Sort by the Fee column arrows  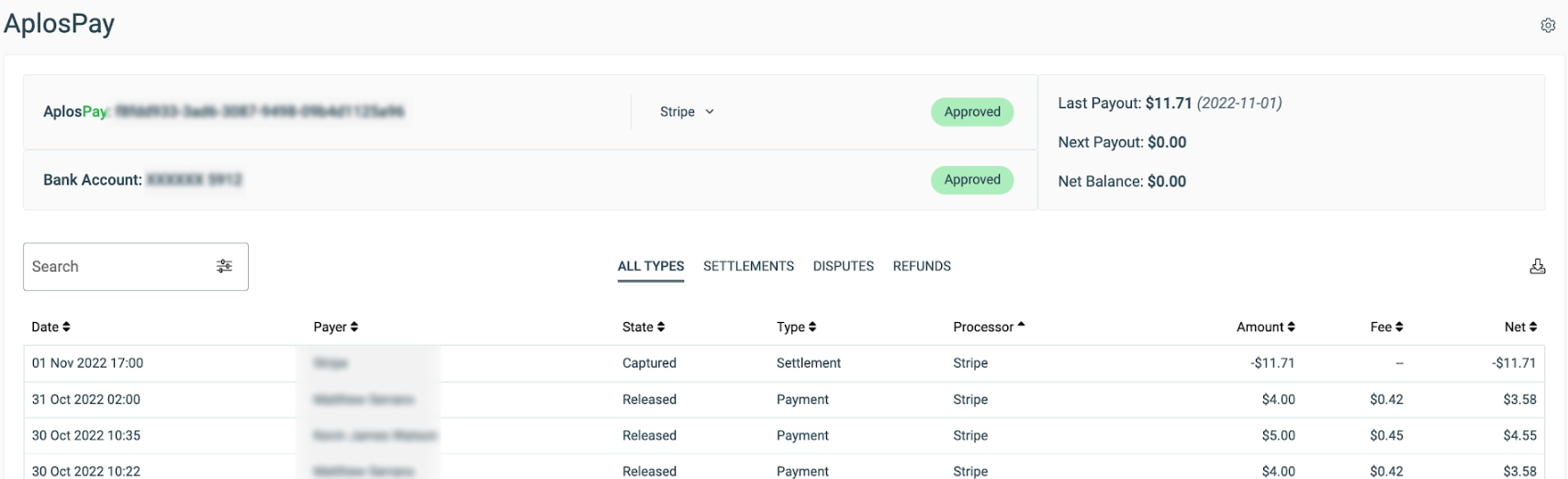1399,327
